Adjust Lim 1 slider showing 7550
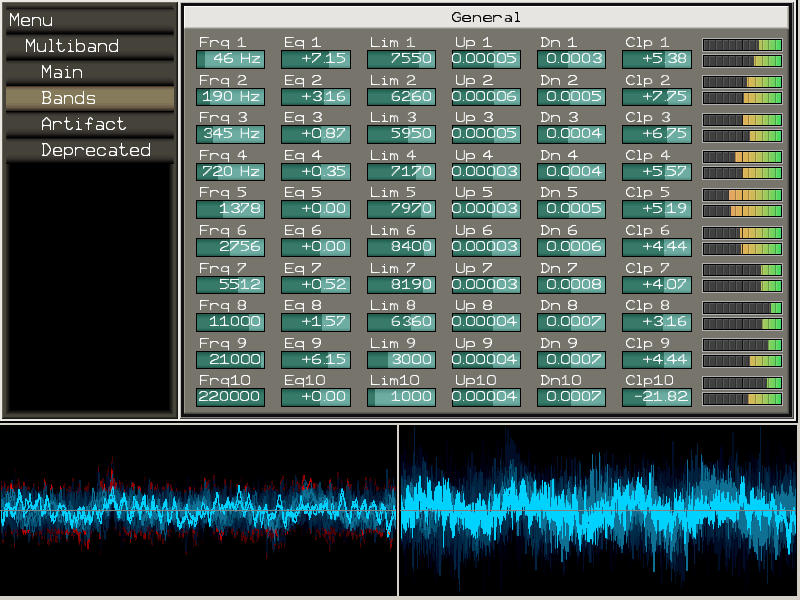The image size is (800, 600). (x=401, y=59)
